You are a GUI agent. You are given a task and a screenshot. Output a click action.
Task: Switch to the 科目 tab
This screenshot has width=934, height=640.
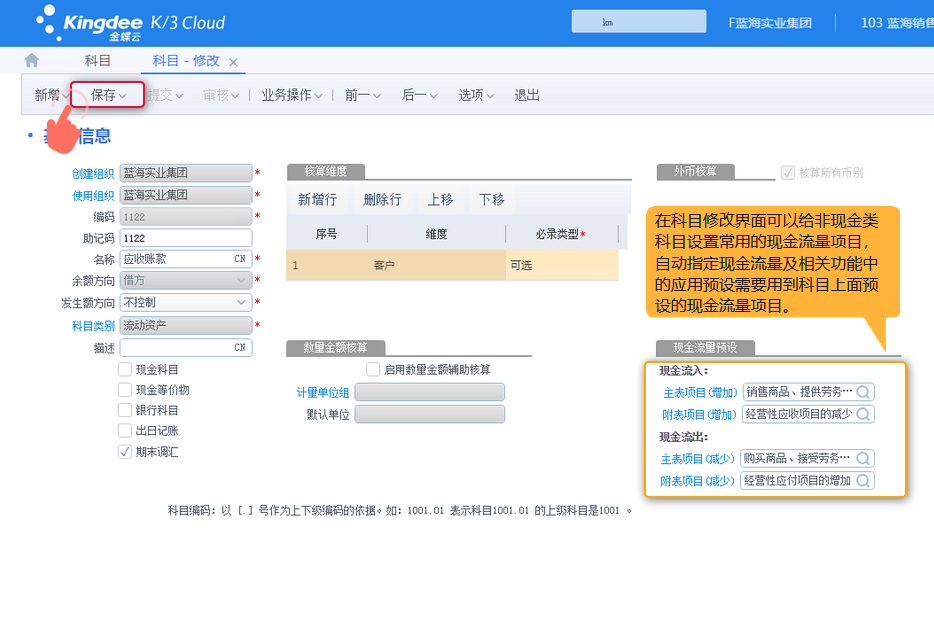98,61
